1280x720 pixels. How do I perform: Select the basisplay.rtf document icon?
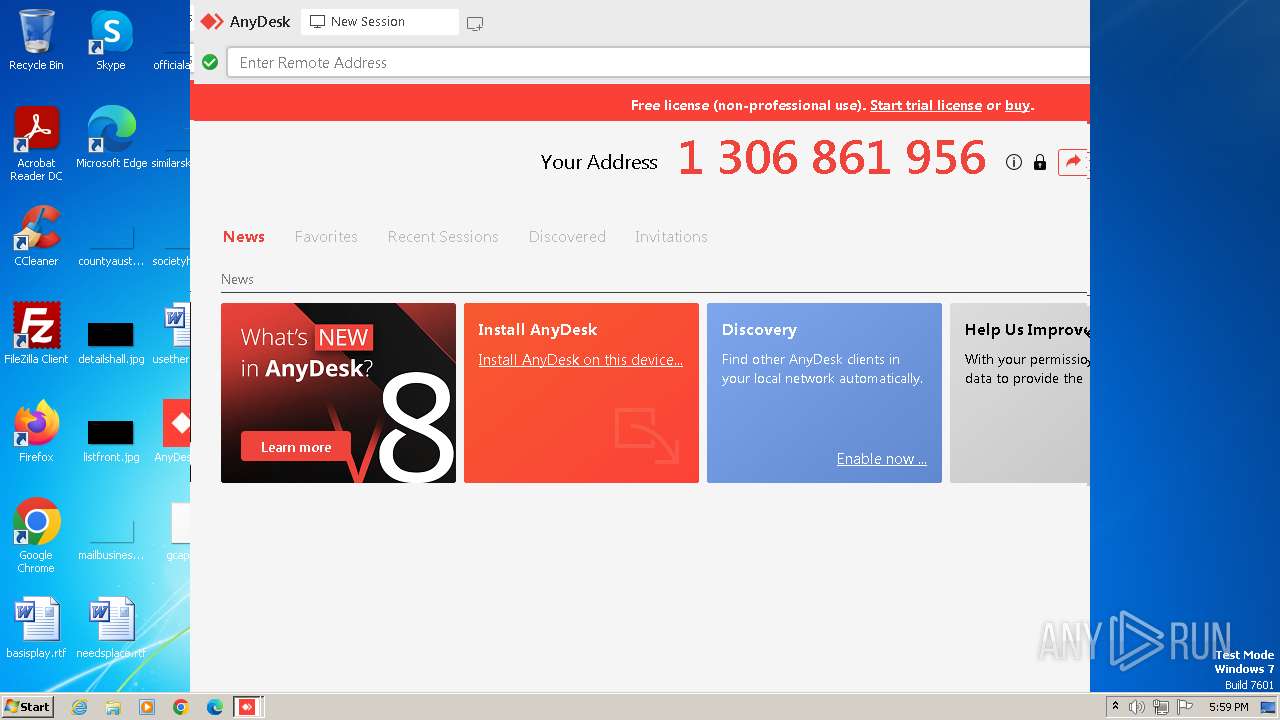coord(36,628)
